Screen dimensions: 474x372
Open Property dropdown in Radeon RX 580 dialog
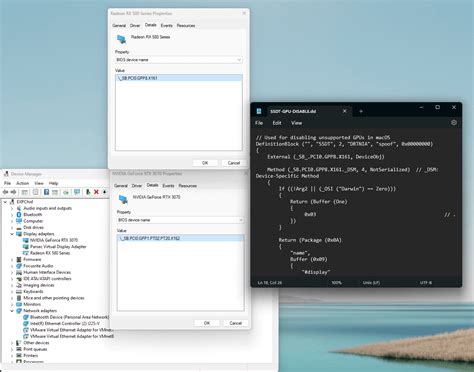[x=178, y=60]
